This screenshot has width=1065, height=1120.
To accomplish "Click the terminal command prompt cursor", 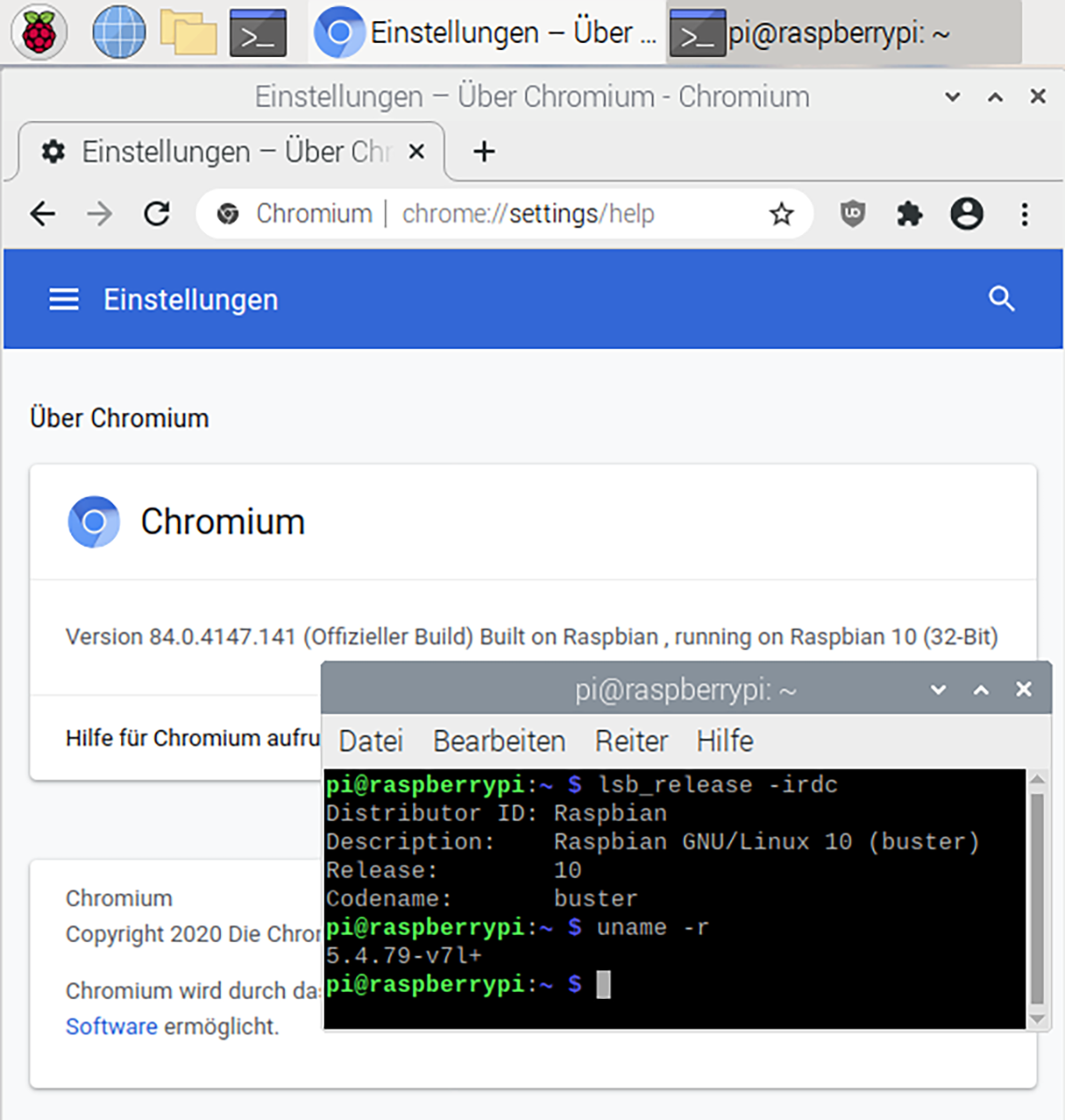I will (x=603, y=985).
